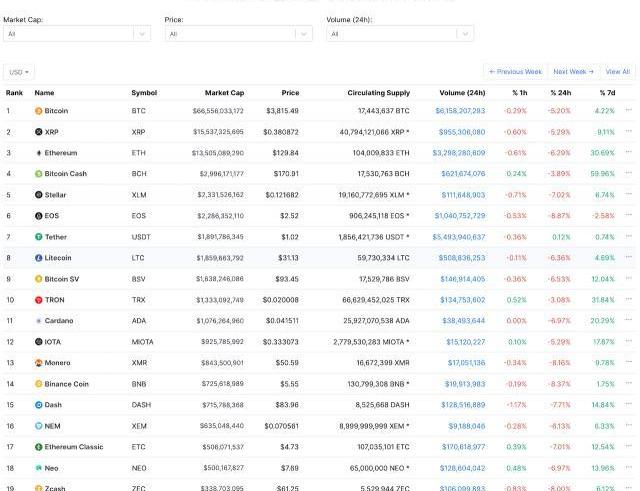Viewport: 640px width, 491px height.
Task: Click the Monero coin logo icon
Action: pos(38,363)
